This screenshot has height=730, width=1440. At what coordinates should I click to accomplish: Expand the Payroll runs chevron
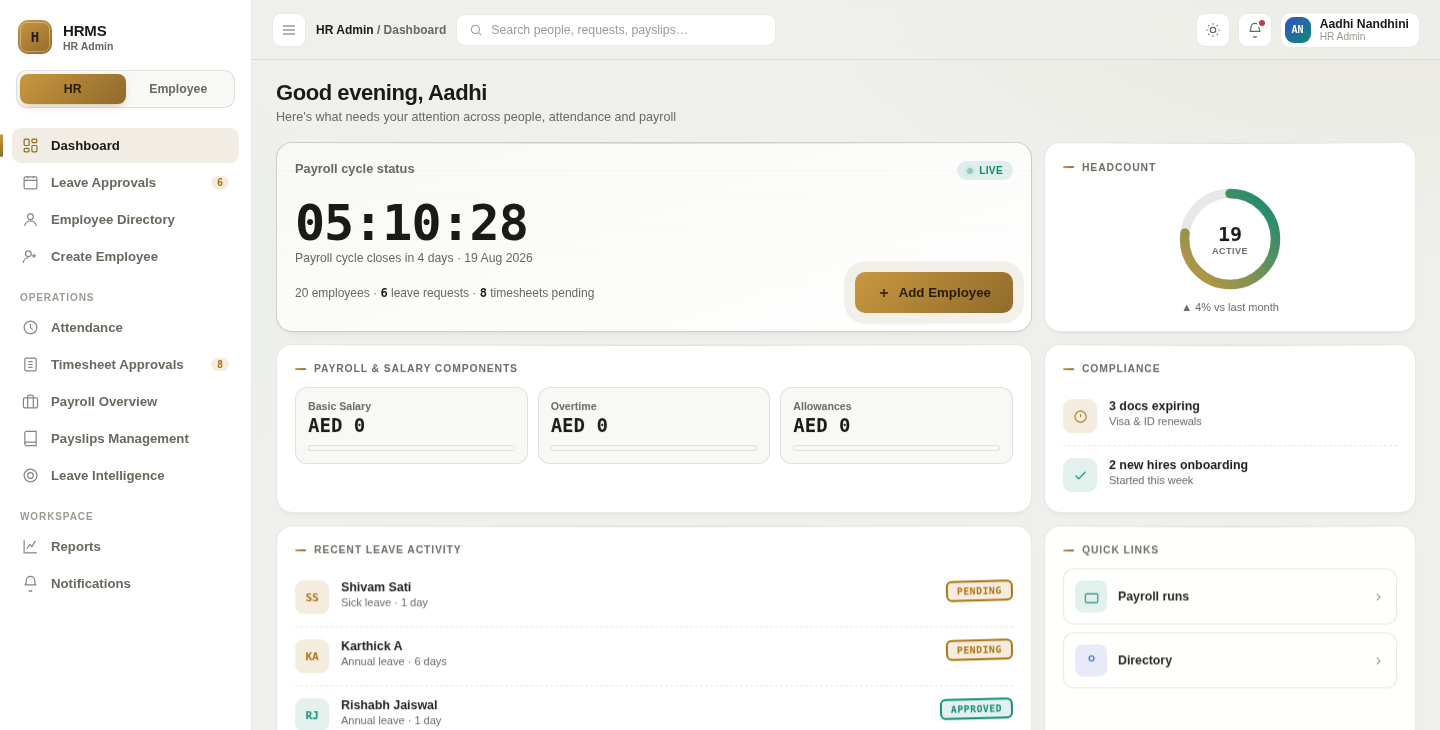click(x=1378, y=597)
